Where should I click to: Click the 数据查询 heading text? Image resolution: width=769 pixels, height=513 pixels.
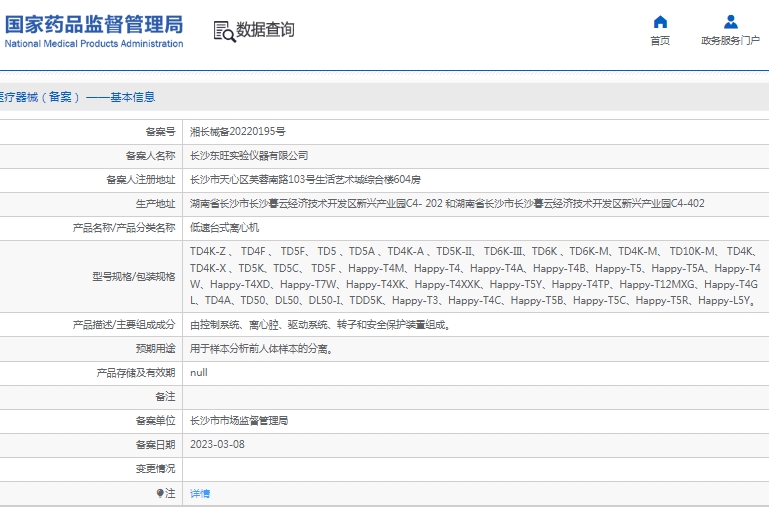click(x=265, y=29)
